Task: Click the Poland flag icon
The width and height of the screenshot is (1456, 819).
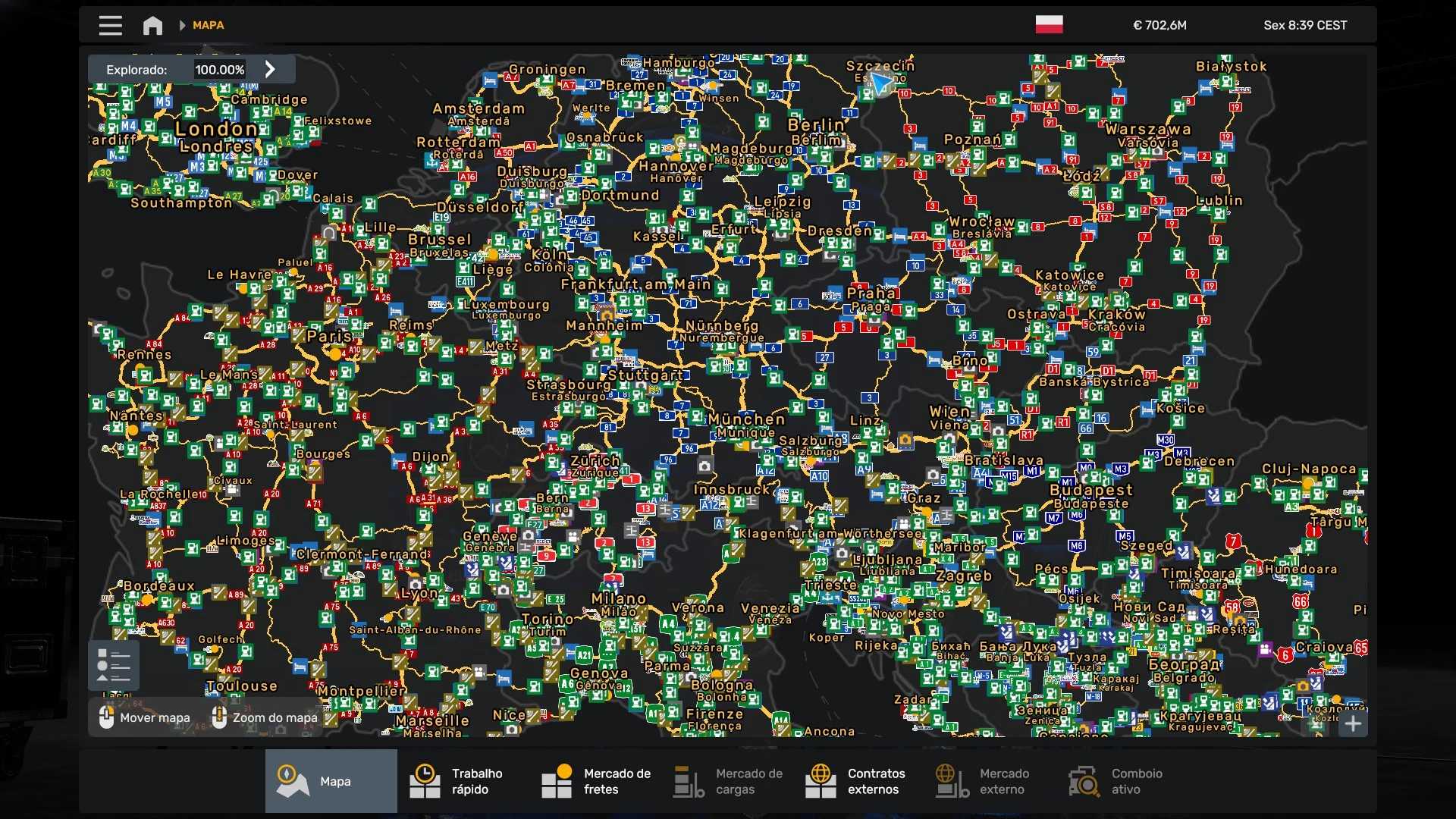Action: pos(1049,24)
